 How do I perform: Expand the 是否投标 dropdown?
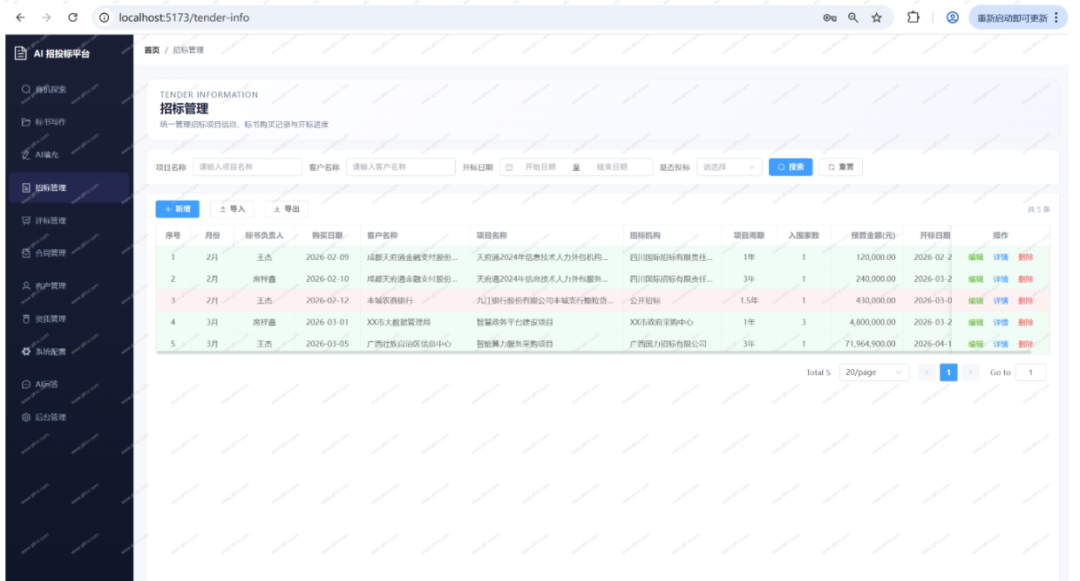729,167
